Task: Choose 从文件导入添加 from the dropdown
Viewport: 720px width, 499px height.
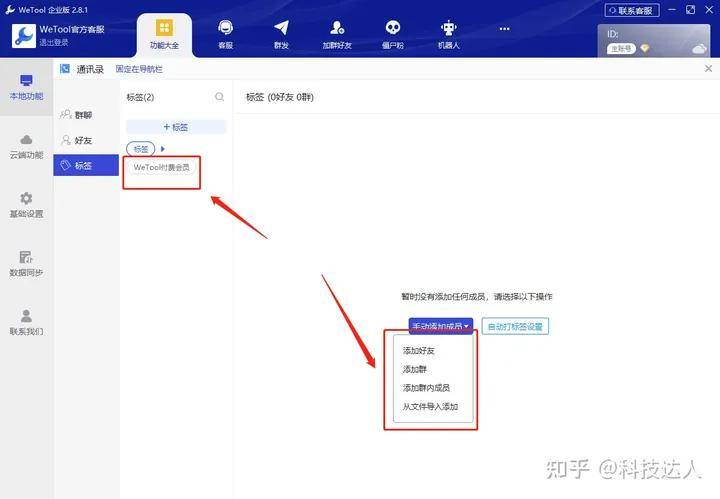Action: 430,407
